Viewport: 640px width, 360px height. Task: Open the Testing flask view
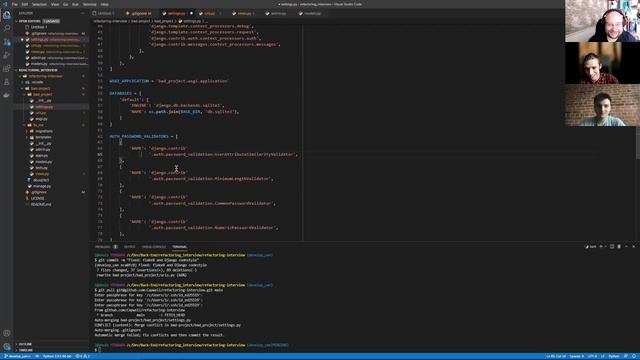click(x=7, y=82)
